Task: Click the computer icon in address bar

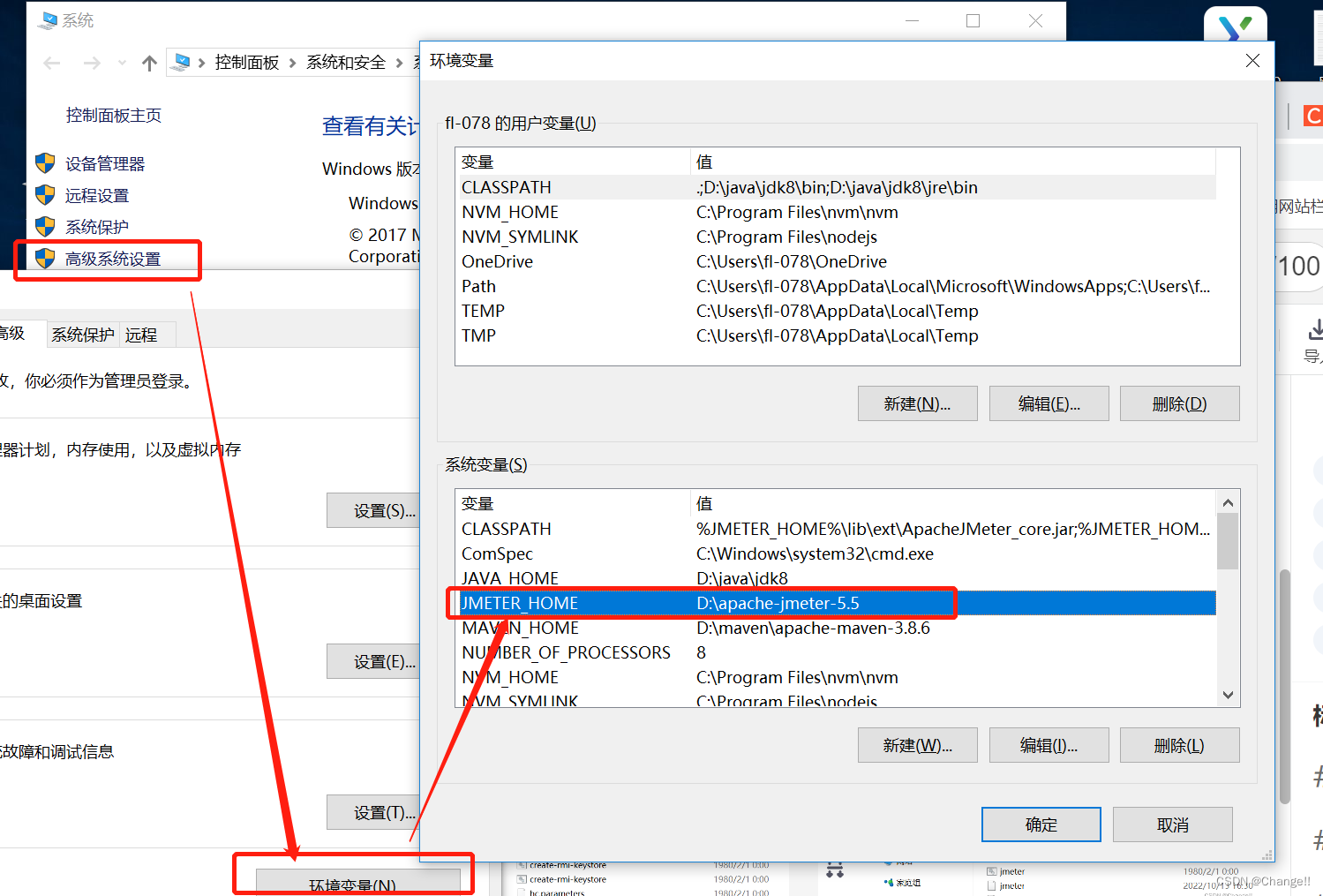Action: [181, 62]
